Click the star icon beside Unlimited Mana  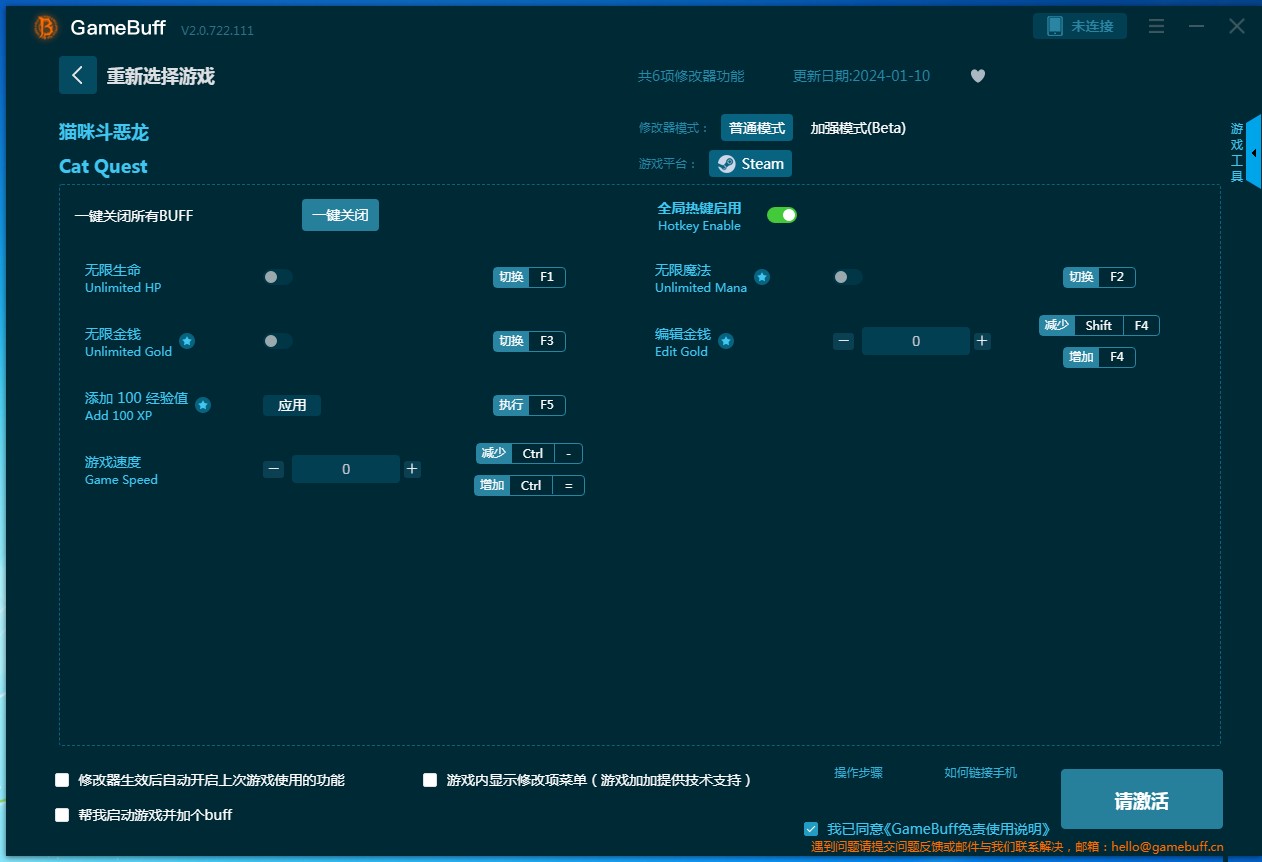click(762, 277)
